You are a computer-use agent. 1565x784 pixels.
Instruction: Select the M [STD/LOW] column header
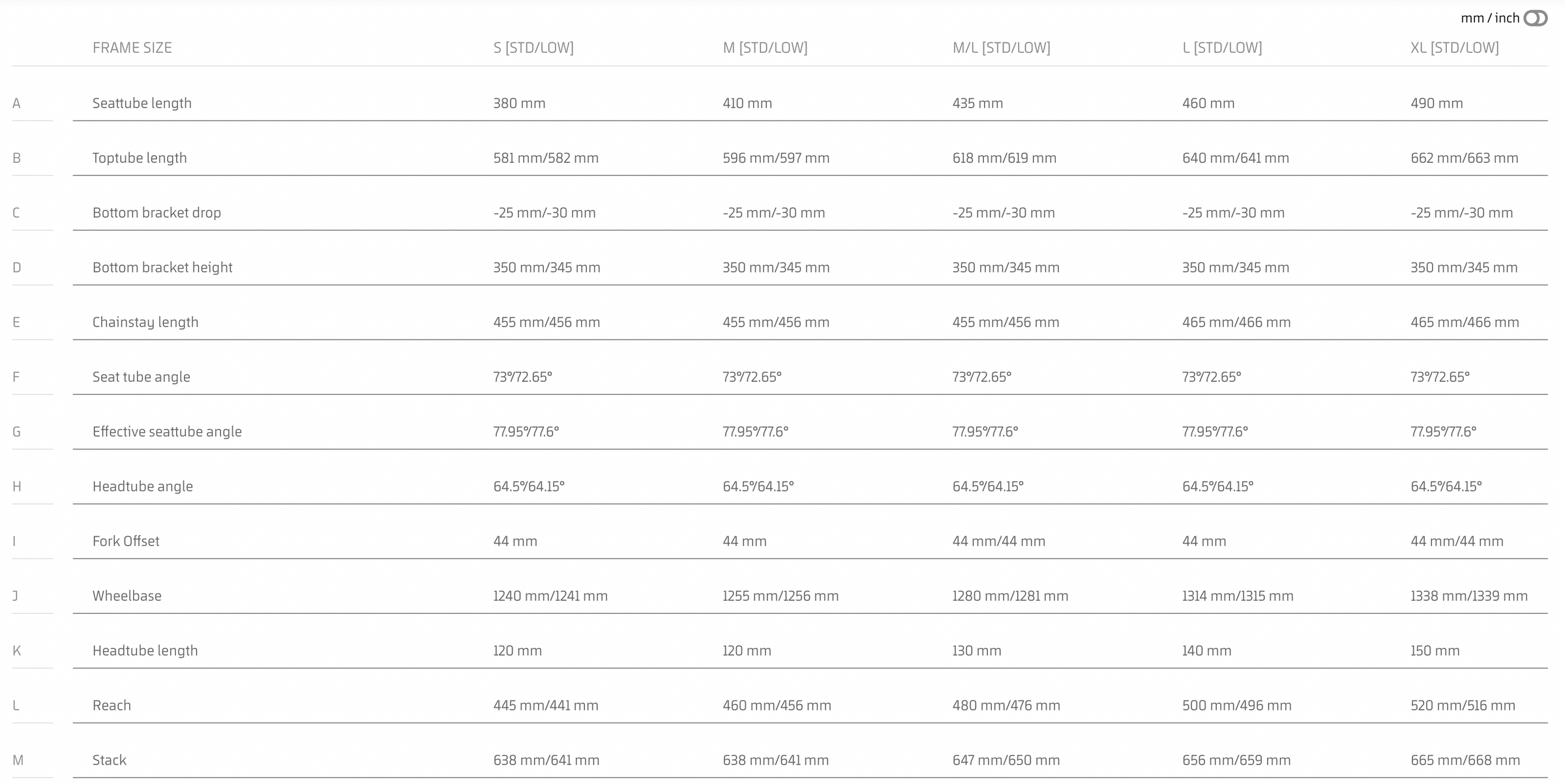coord(765,48)
